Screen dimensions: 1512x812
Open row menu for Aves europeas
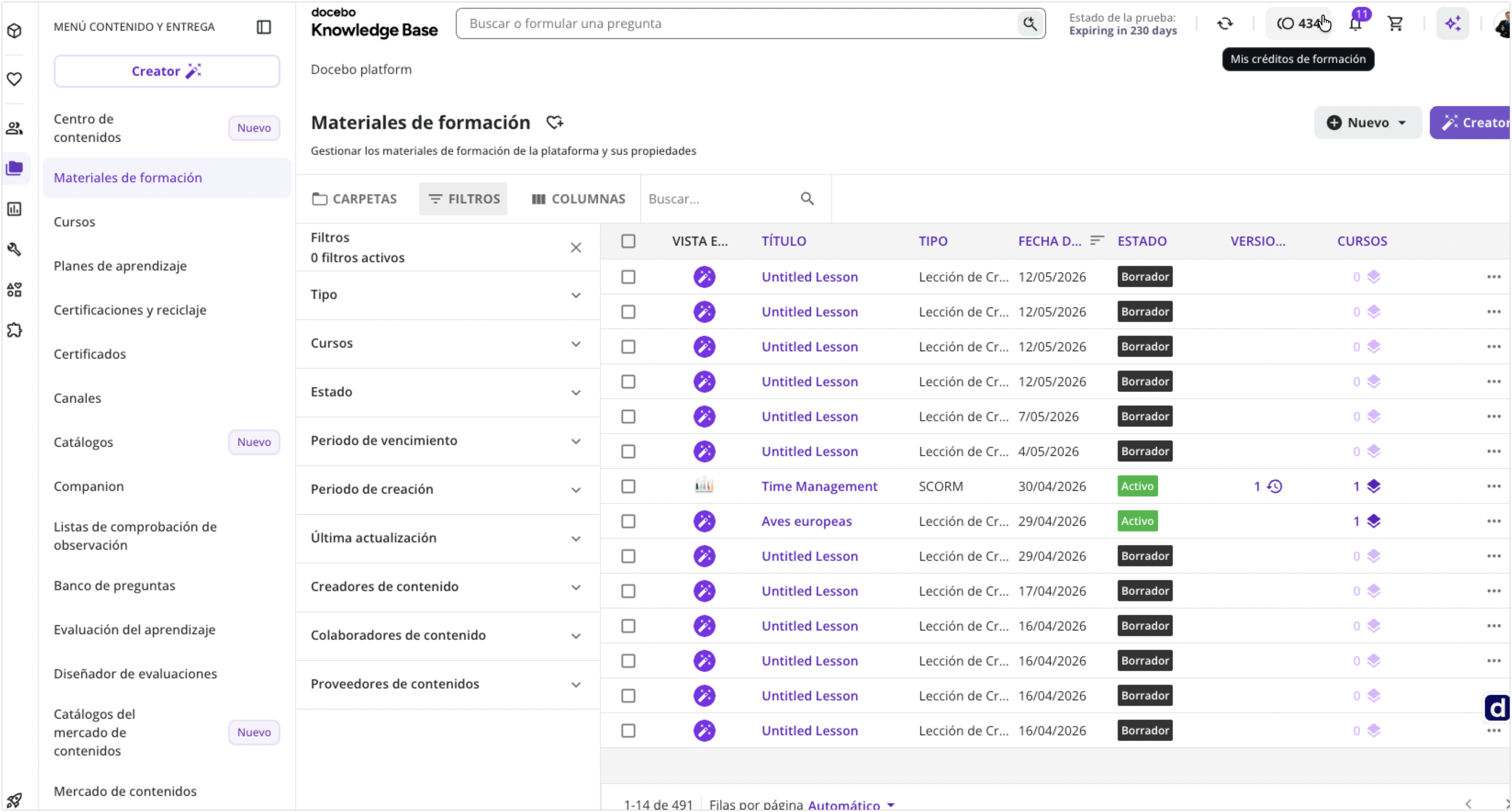pyautogui.click(x=1494, y=521)
